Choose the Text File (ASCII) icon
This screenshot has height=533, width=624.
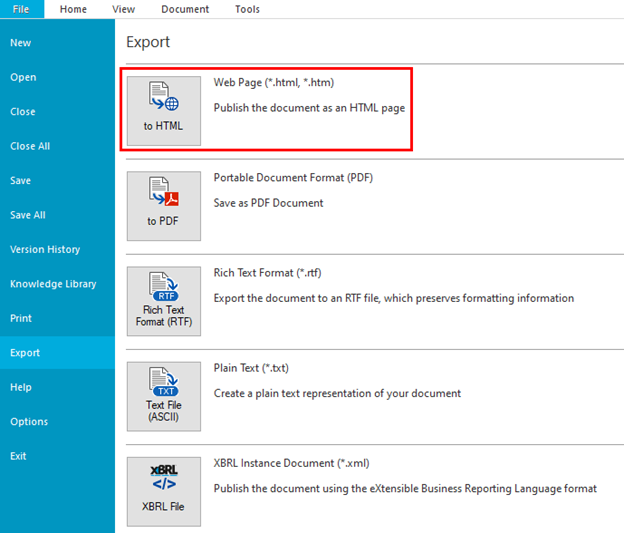point(163,395)
